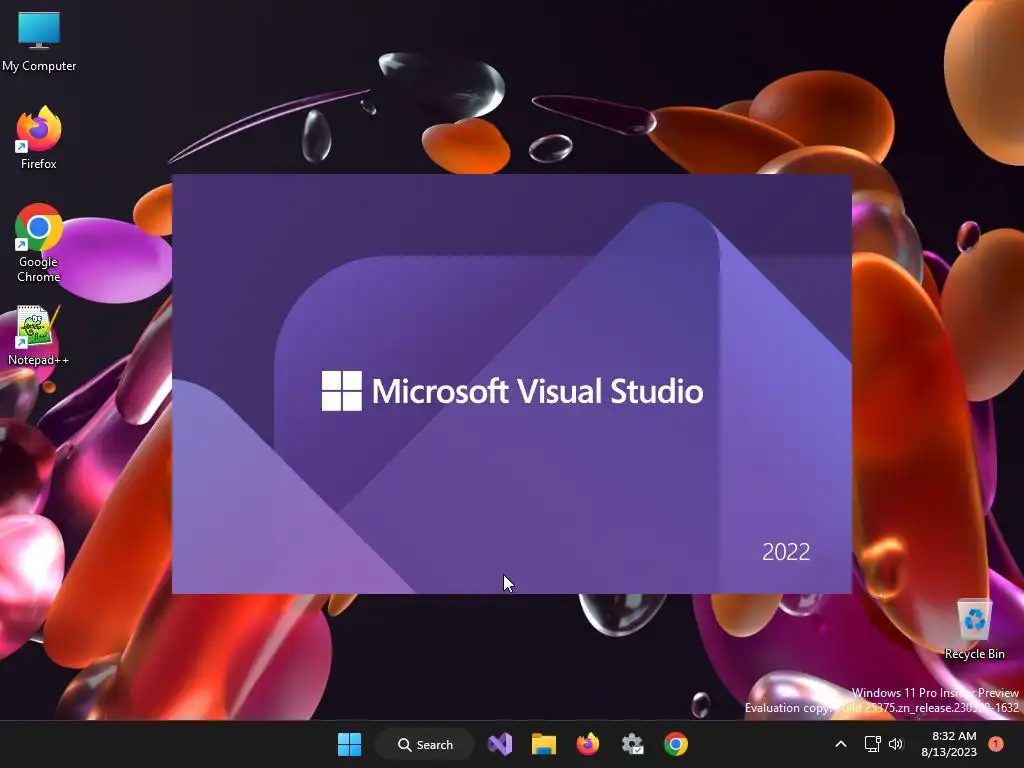Open the Settings gear taskbar icon
The image size is (1024, 768).
coord(632,744)
